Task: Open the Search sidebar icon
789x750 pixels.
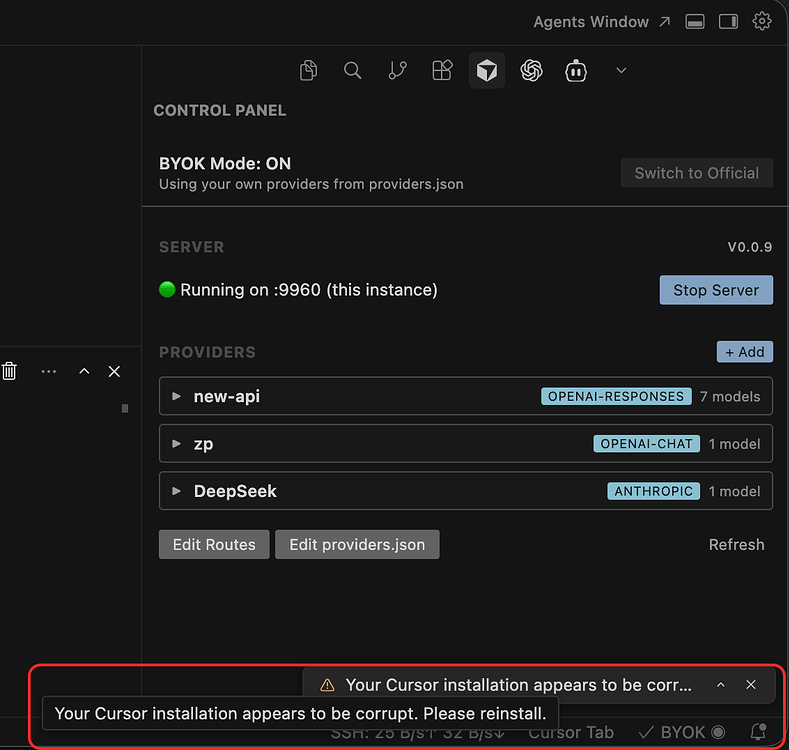Action: [x=352, y=70]
